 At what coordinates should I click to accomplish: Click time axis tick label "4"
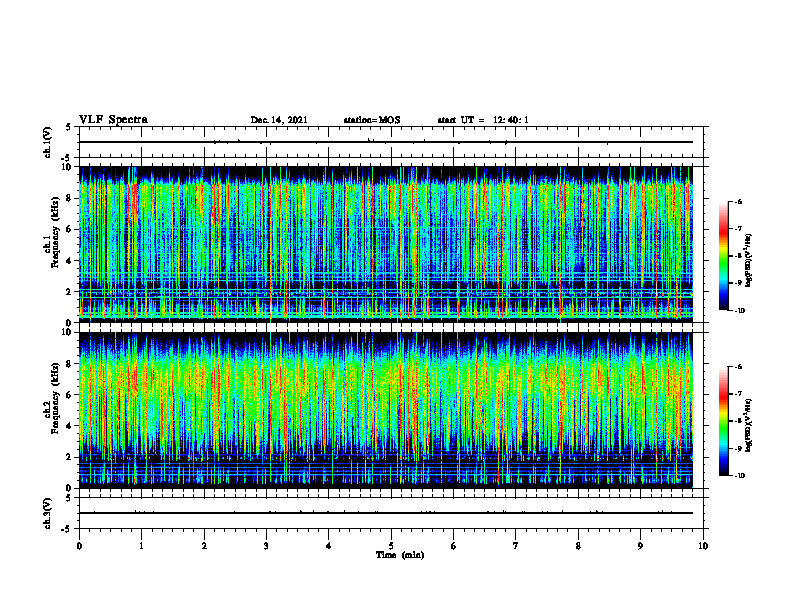(x=329, y=546)
